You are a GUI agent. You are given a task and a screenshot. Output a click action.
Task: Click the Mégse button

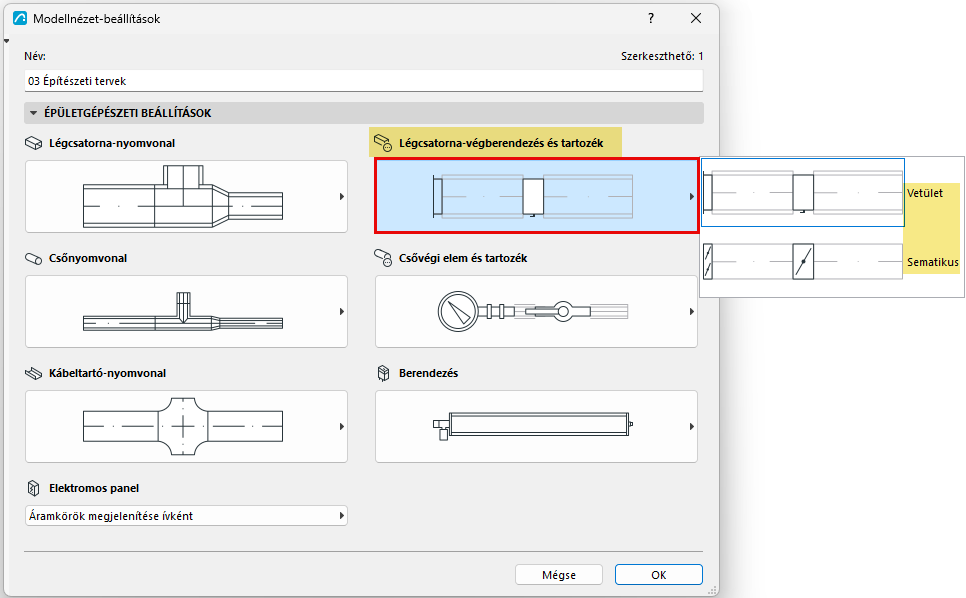pos(559,575)
